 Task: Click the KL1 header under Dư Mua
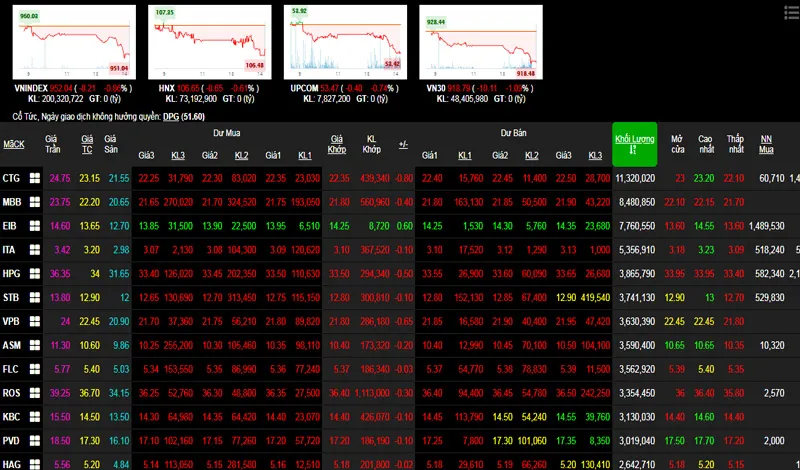click(305, 155)
